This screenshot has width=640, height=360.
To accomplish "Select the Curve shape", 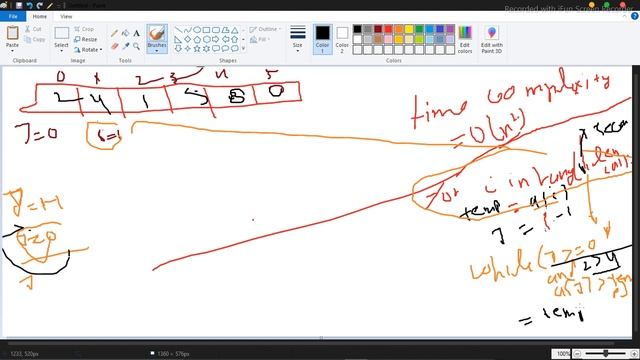I will [187, 30].
